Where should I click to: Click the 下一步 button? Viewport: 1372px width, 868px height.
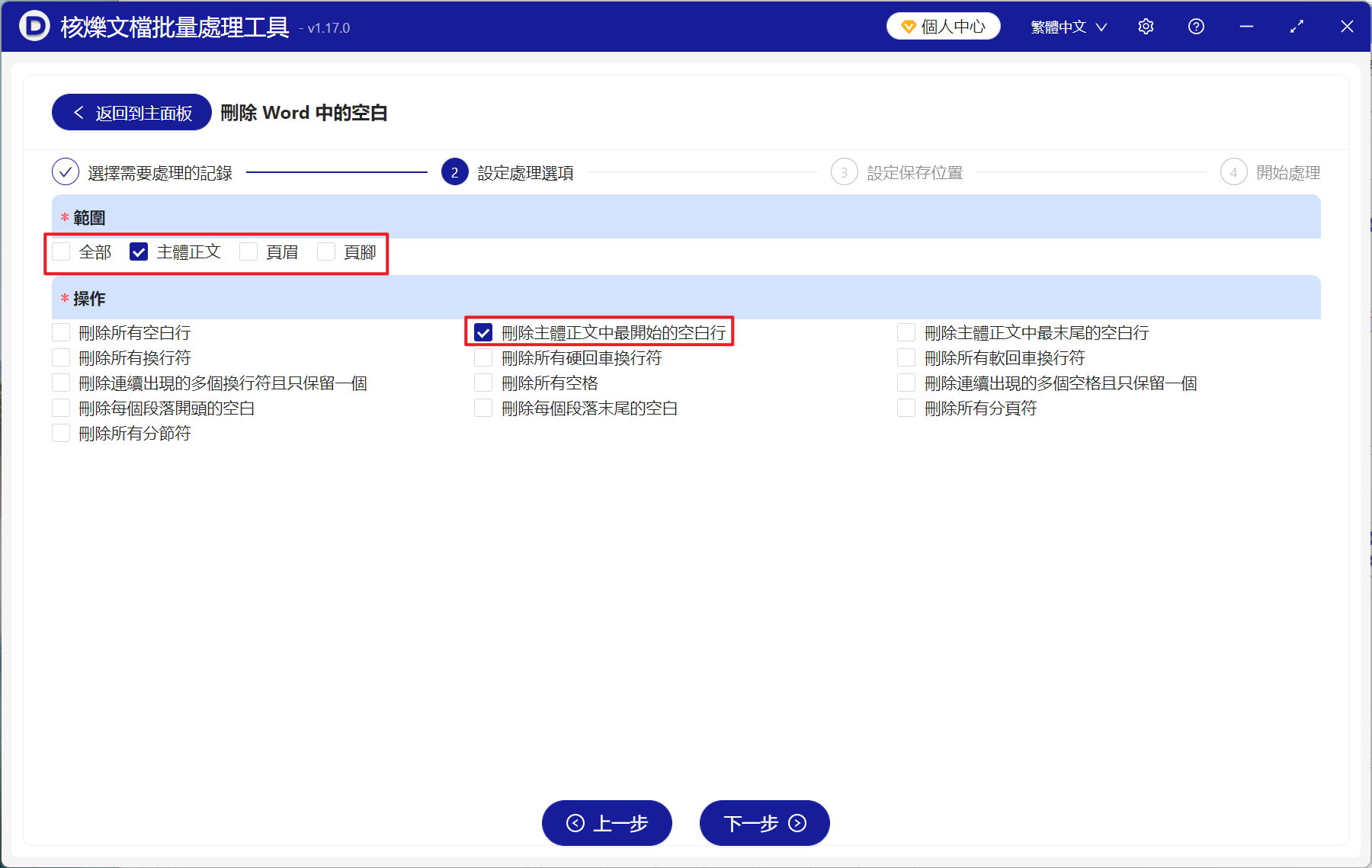click(x=765, y=824)
